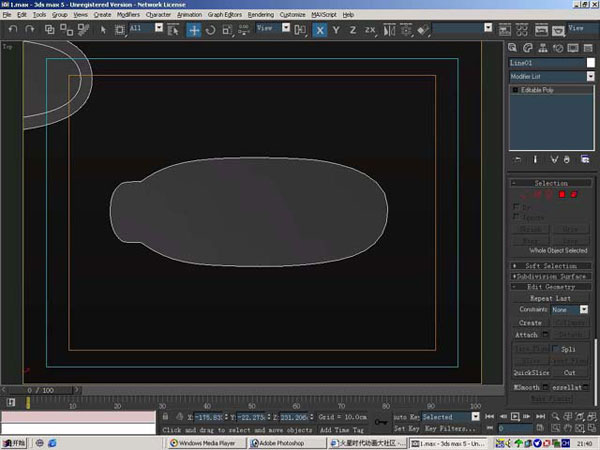600x450 pixels.
Task: Open the Modifiers menu
Action: click(x=128, y=15)
